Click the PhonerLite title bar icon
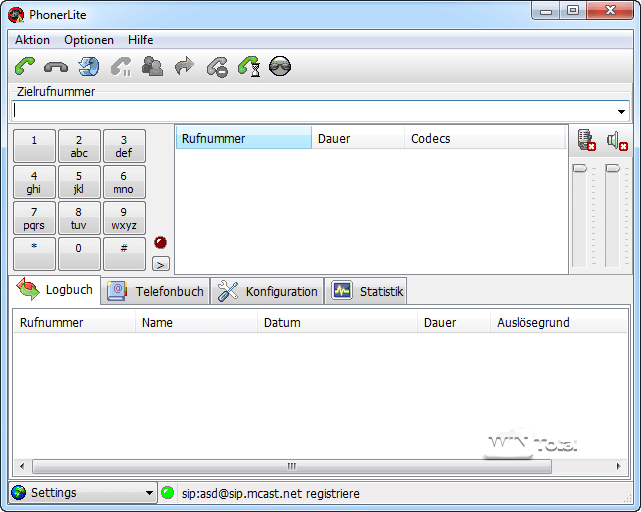 click(x=16, y=15)
